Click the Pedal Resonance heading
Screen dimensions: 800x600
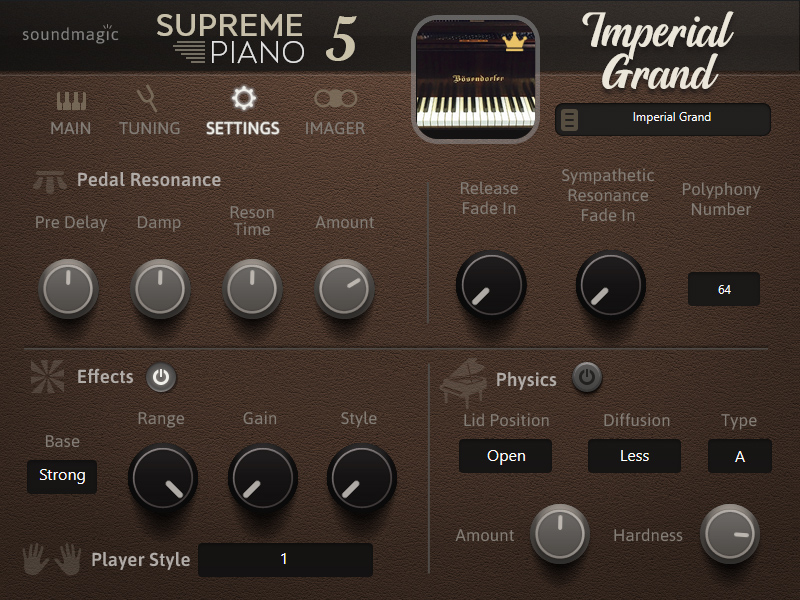point(149,180)
